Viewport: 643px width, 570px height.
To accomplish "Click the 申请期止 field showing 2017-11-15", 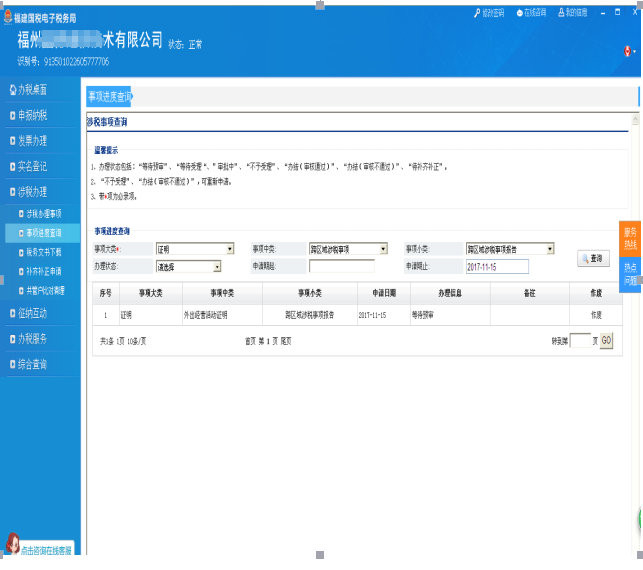I will [497, 267].
